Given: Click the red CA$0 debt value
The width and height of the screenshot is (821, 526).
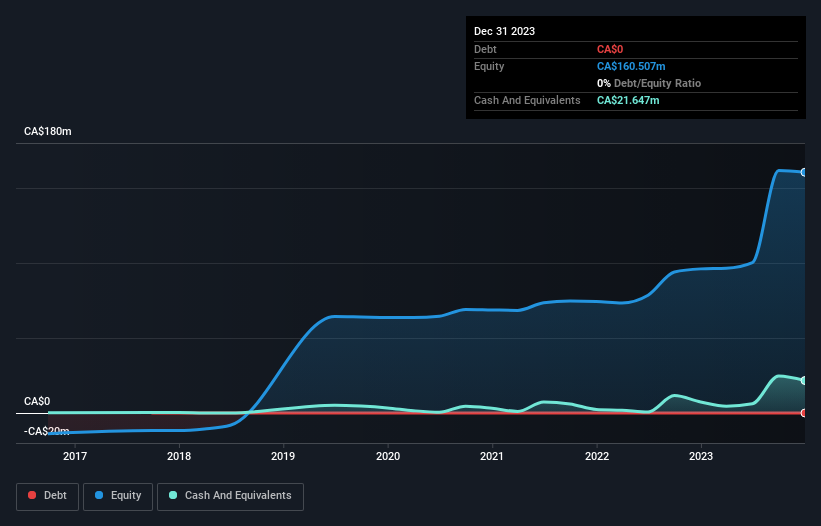Looking at the screenshot, I should pos(610,49).
